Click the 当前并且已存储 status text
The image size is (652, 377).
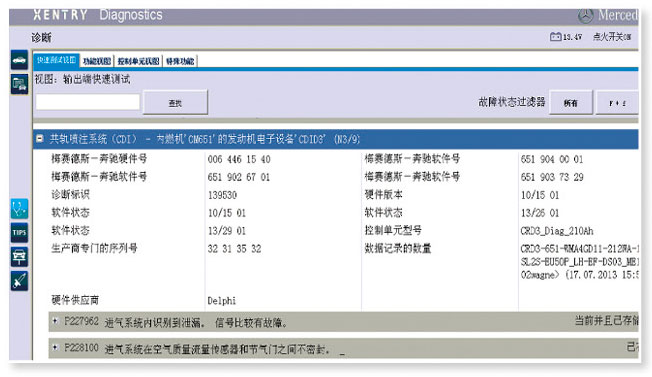(x=607, y=320)
